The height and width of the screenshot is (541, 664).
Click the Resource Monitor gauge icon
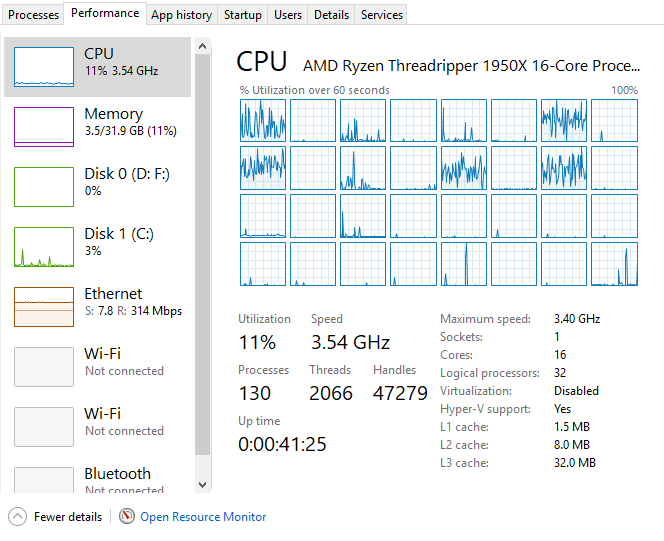pos(126,517)
